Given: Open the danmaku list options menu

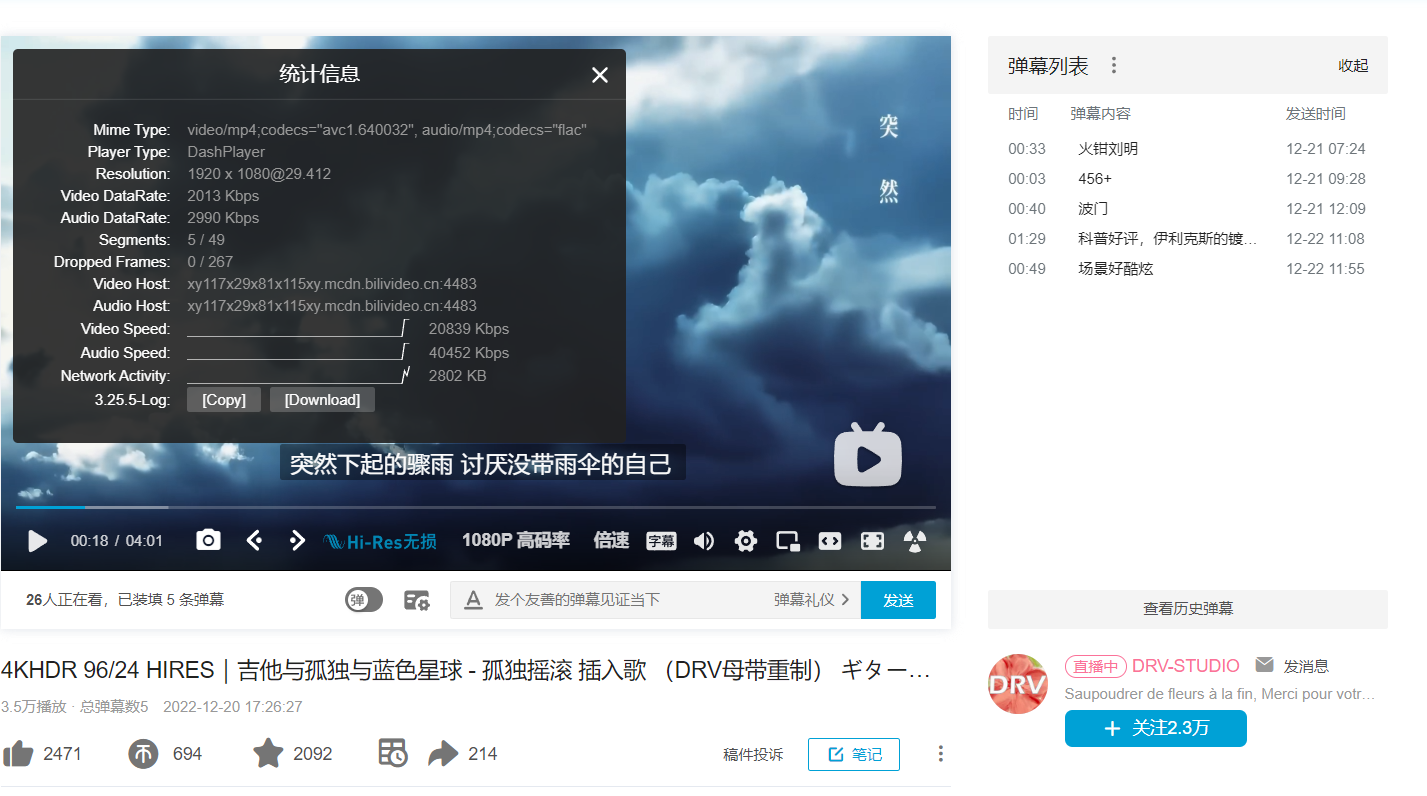Looking at the screenshot, I should [1113, 65].
